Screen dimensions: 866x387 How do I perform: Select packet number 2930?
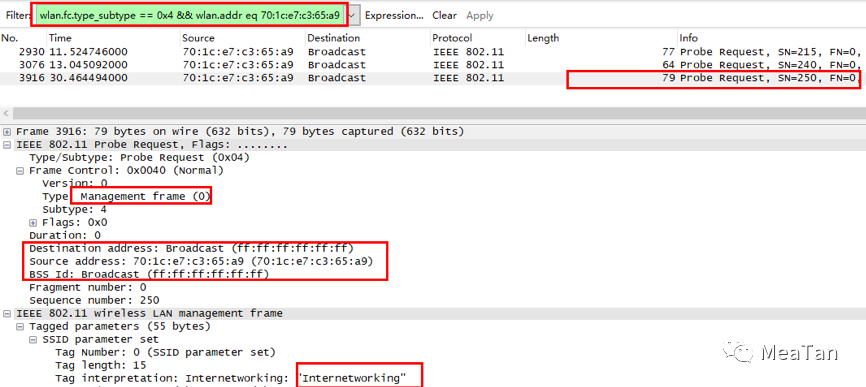(433, 52)
